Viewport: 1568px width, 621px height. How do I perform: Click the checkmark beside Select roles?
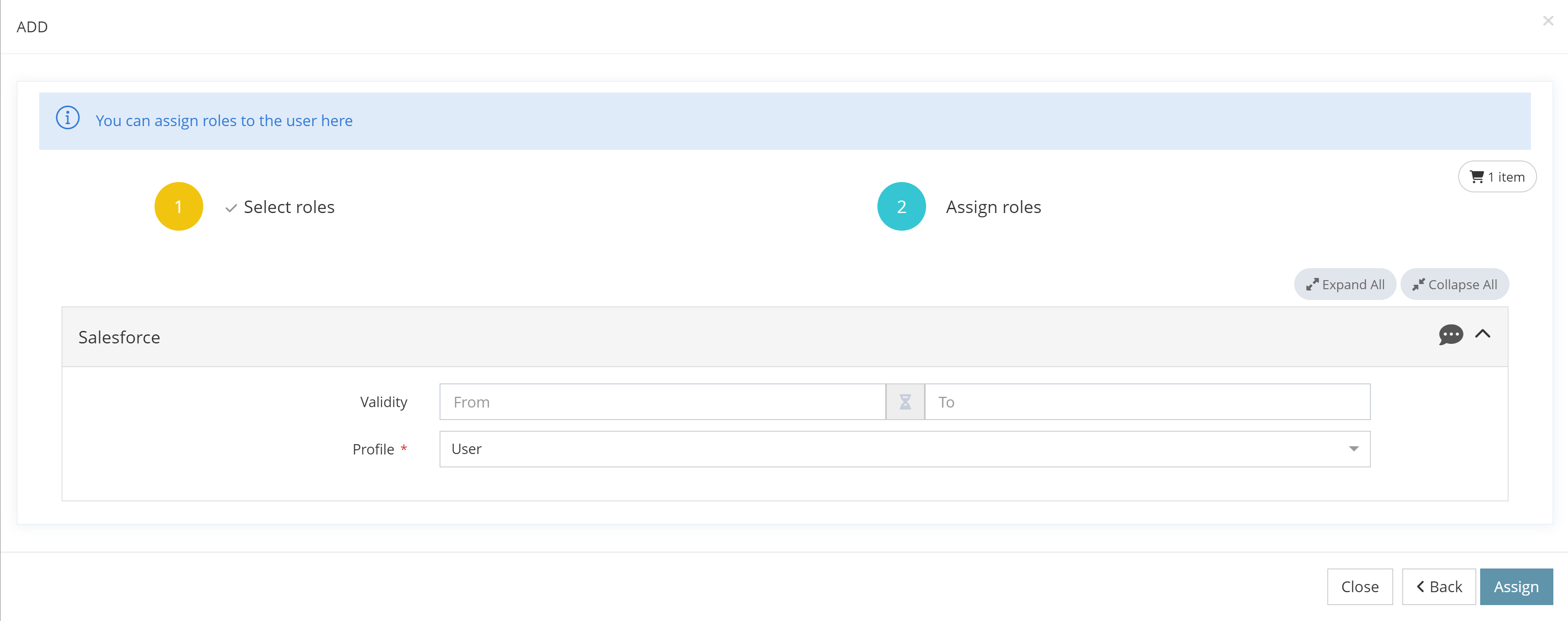tap(231, 208)
